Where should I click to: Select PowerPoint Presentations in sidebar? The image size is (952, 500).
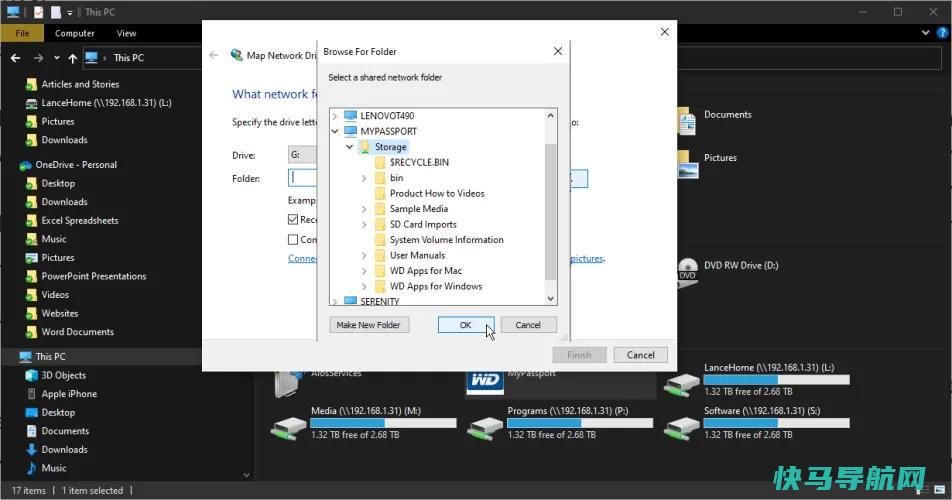94,276
